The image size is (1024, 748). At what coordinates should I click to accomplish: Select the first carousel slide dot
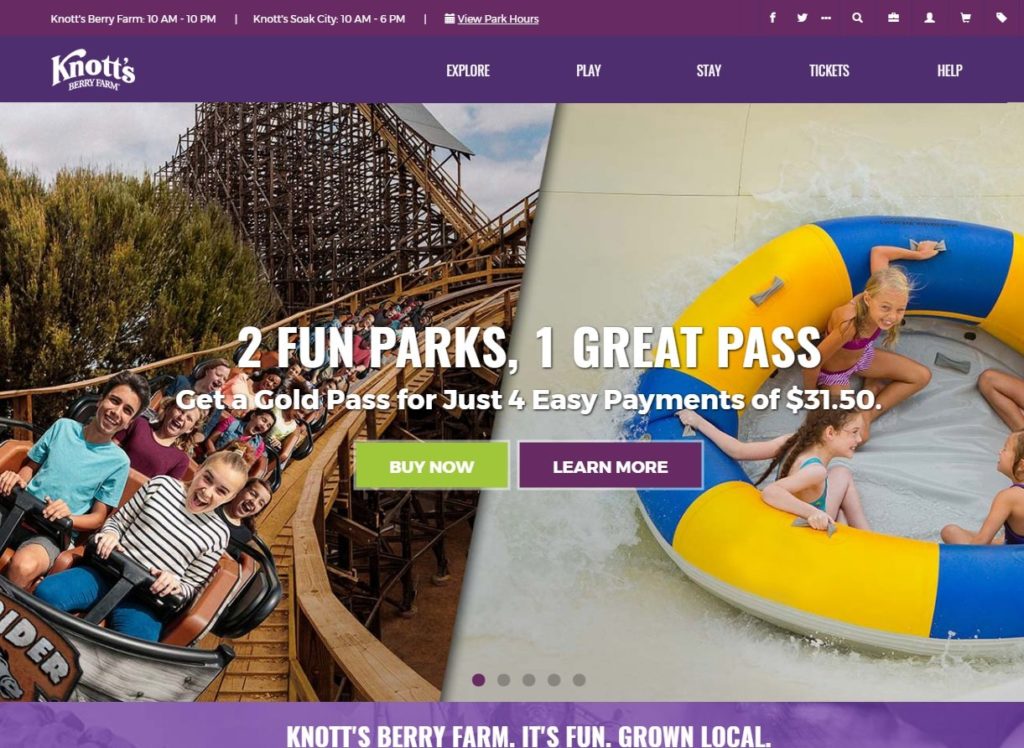(479, 680)
